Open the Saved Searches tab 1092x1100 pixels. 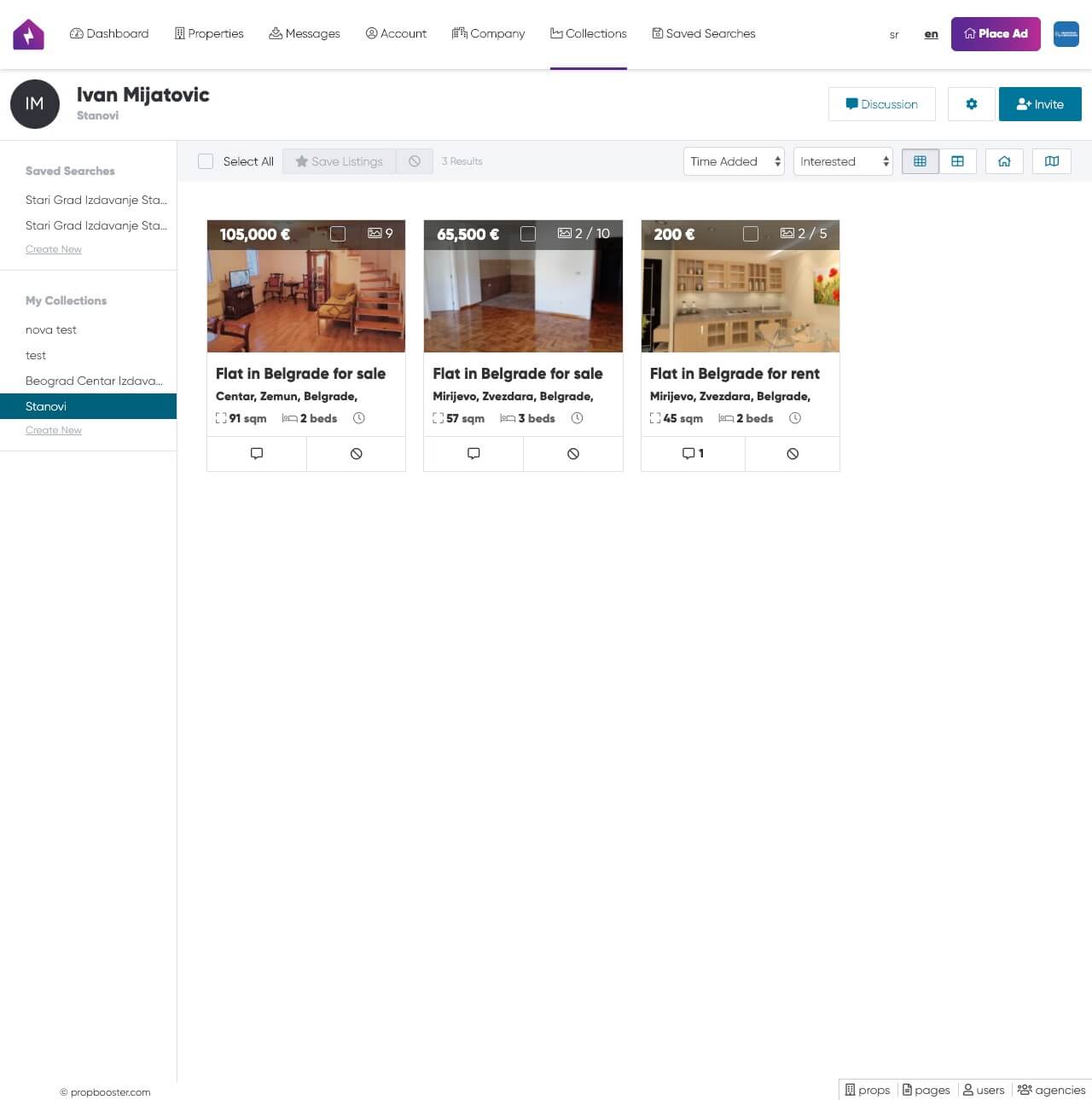704,34
